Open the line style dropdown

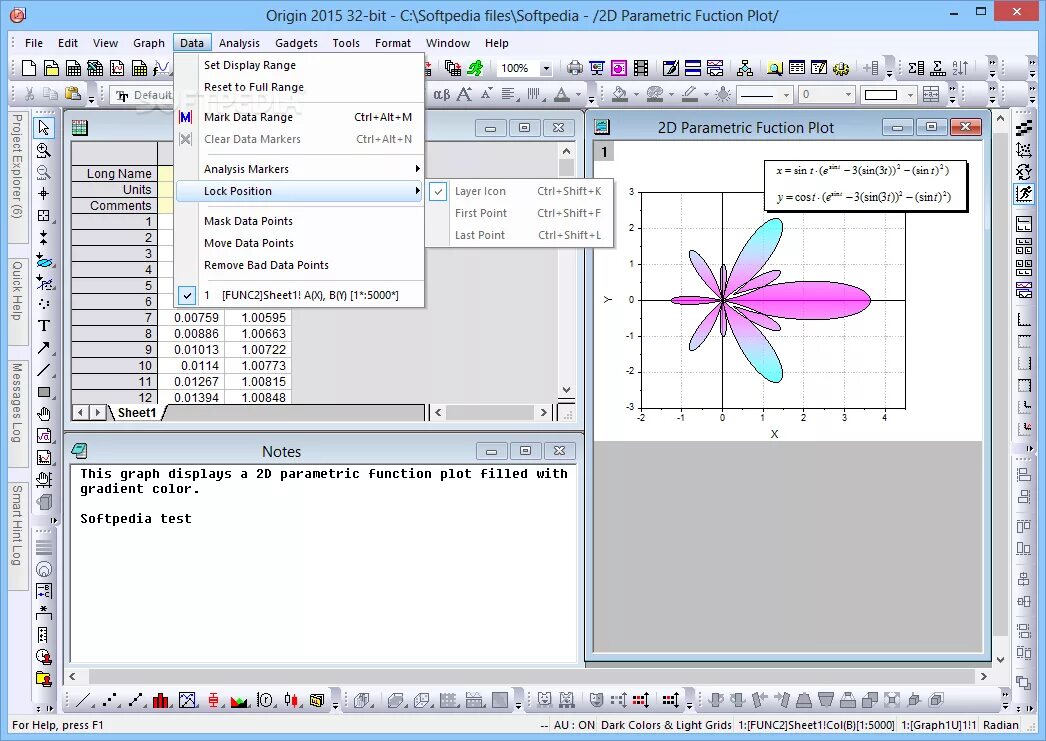tap(786, 95)
